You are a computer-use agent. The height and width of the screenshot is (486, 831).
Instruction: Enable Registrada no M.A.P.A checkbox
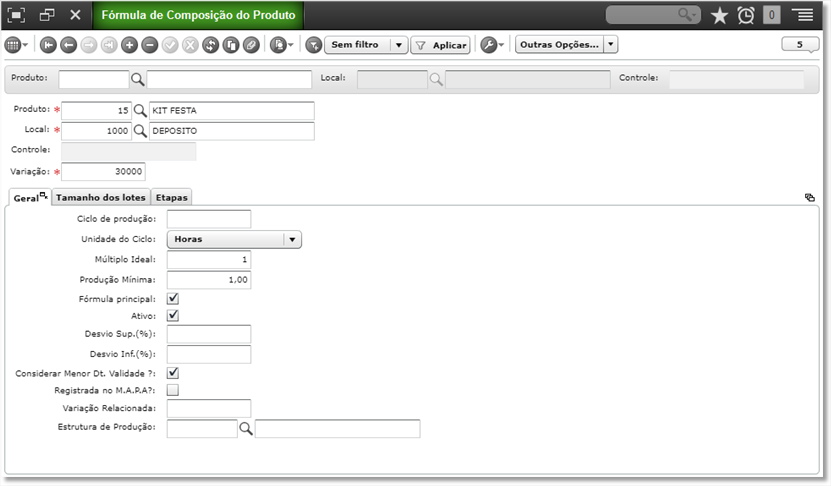[x=173, y=391]
